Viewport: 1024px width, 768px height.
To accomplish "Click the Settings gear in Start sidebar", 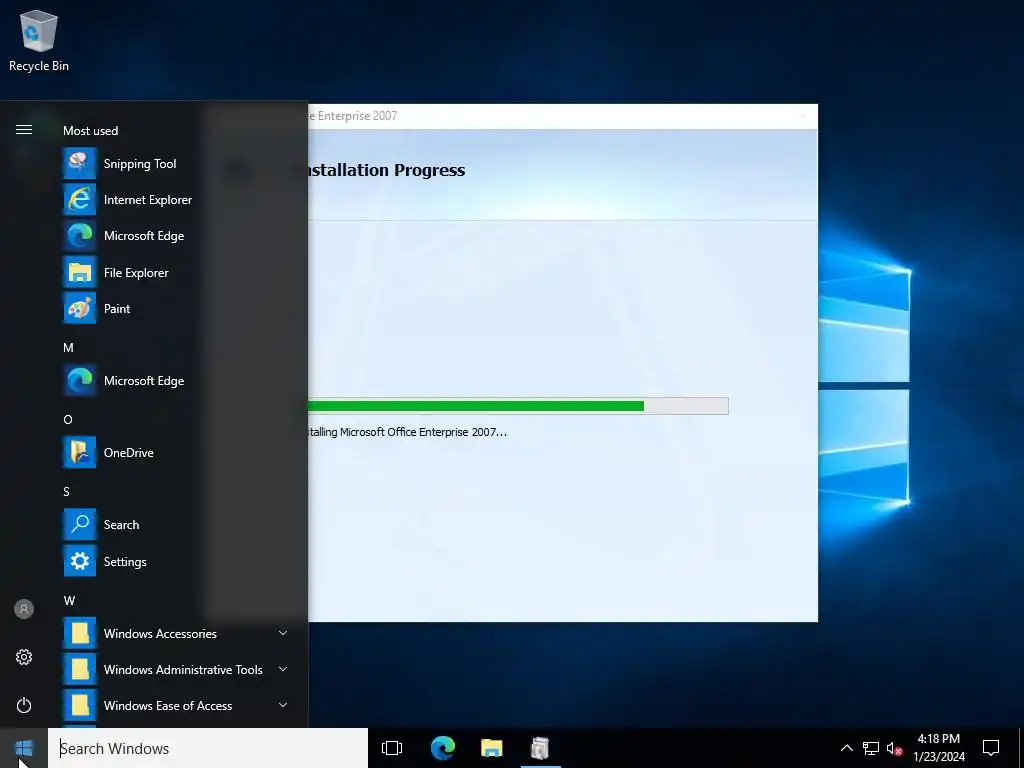I will tap(24, 657).
